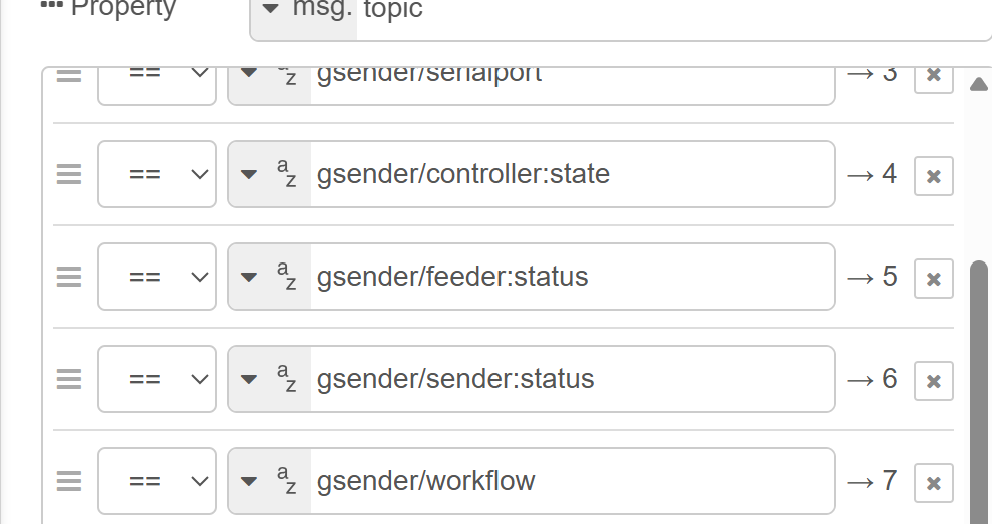Change value type of feeder:status rule
Image resolution: width=992 pixels, height=524 pixels.
269,277
